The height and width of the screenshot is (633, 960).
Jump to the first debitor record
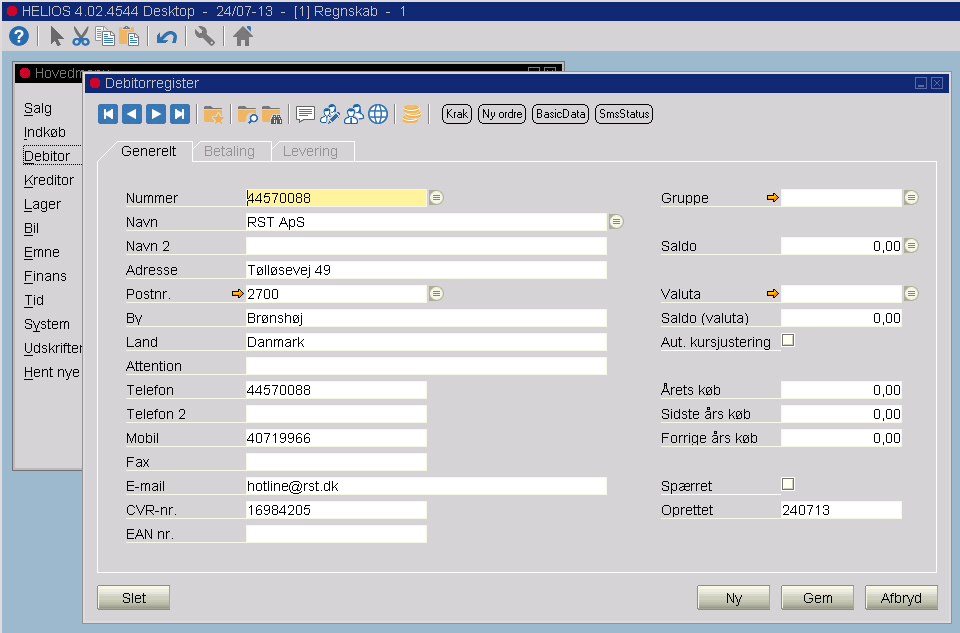(108, 114)
